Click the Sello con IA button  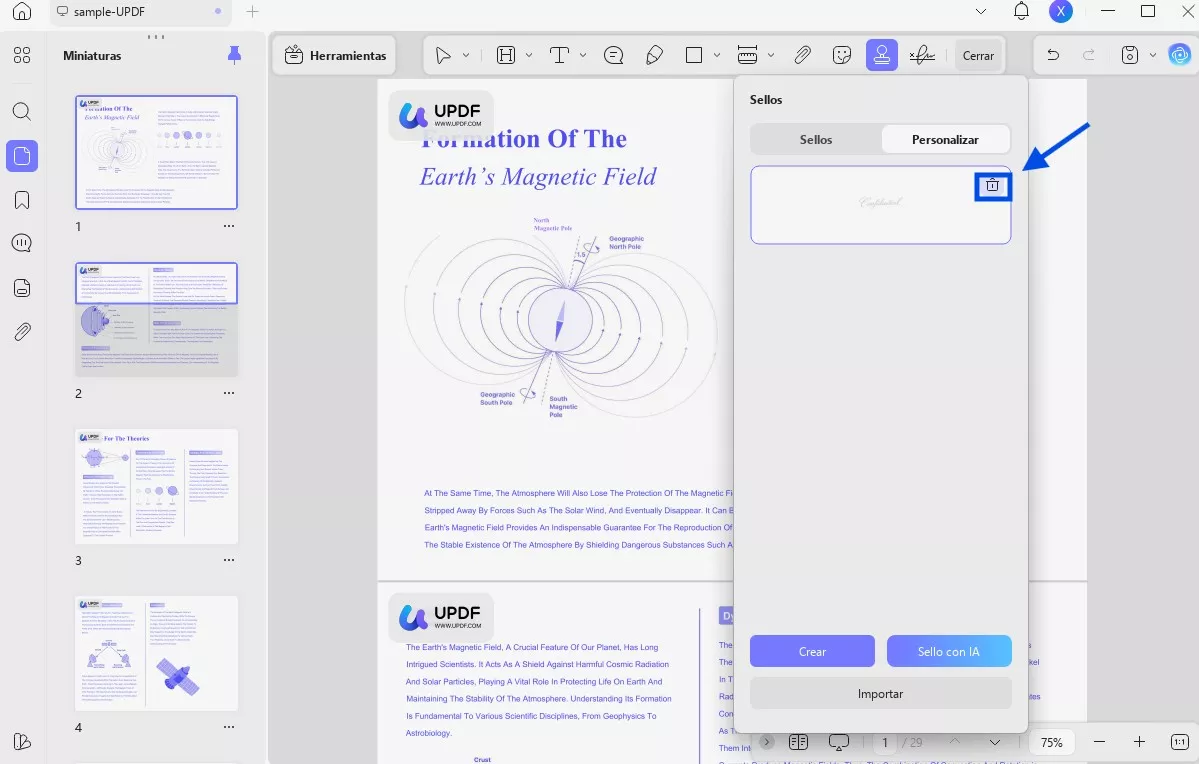tap(949, 652)
